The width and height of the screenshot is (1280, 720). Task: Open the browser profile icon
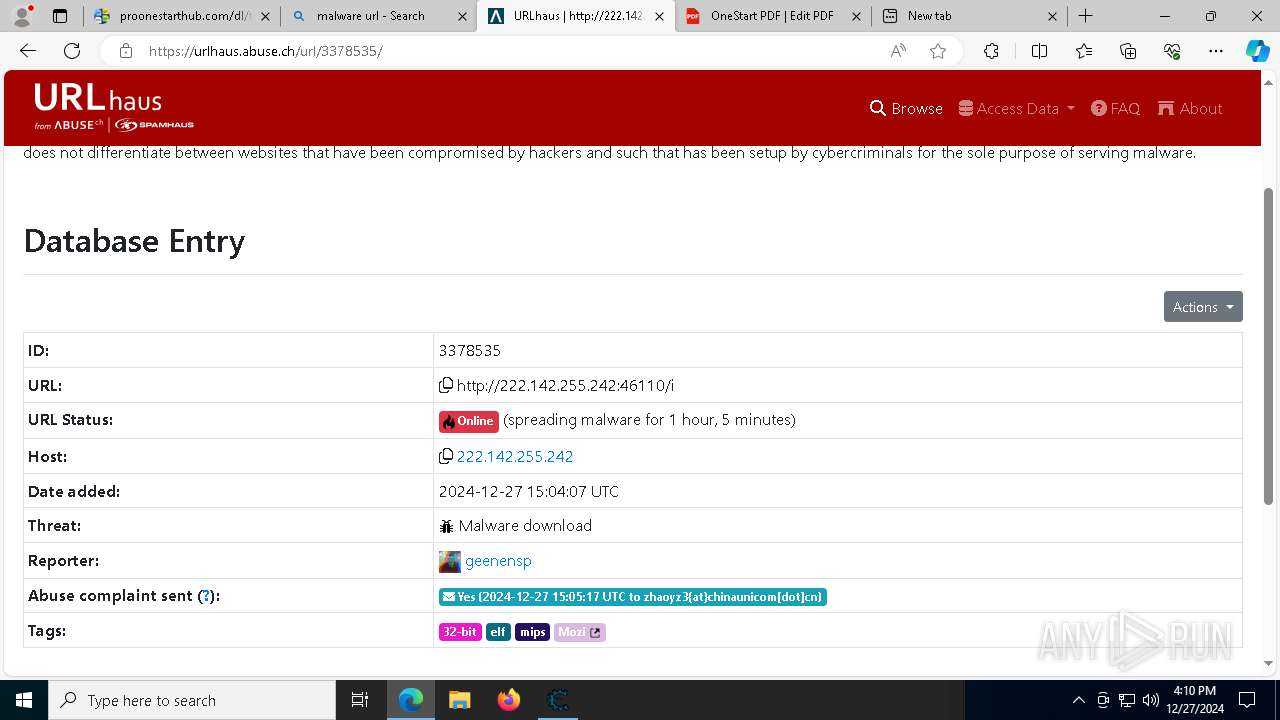point(22,16)
